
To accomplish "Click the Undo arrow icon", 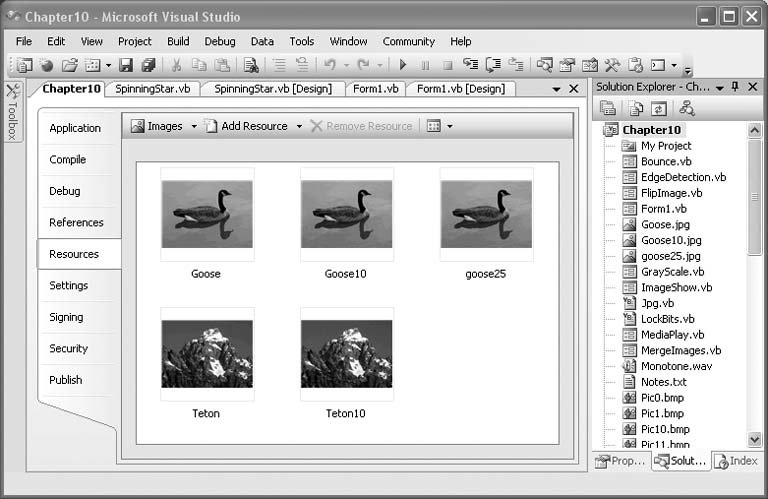I will 329,66.
